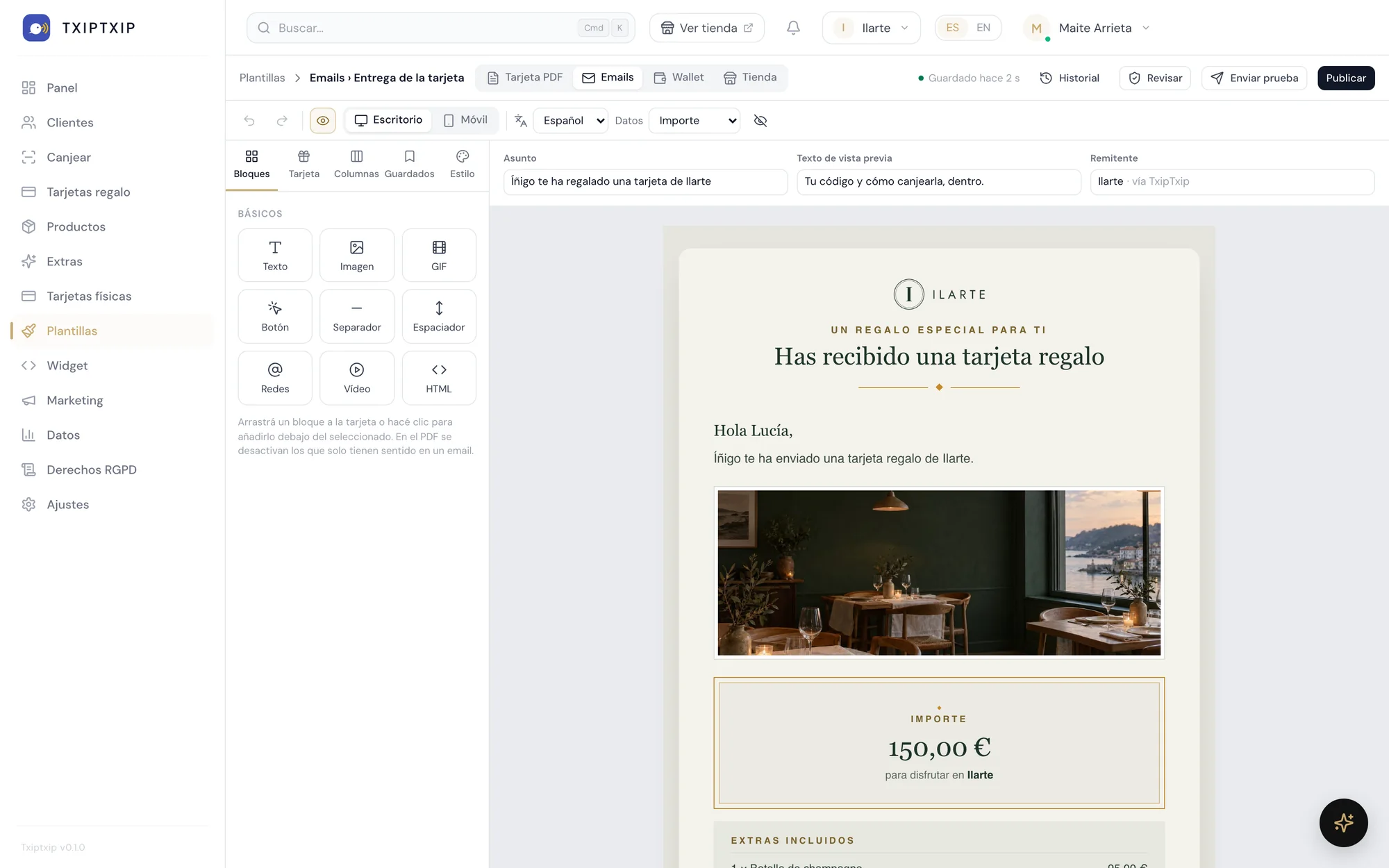Toggle the hidden-eye visibility icon
Image resolution: width=1389 pixels, height=868 pixels.
click(760, 121)
